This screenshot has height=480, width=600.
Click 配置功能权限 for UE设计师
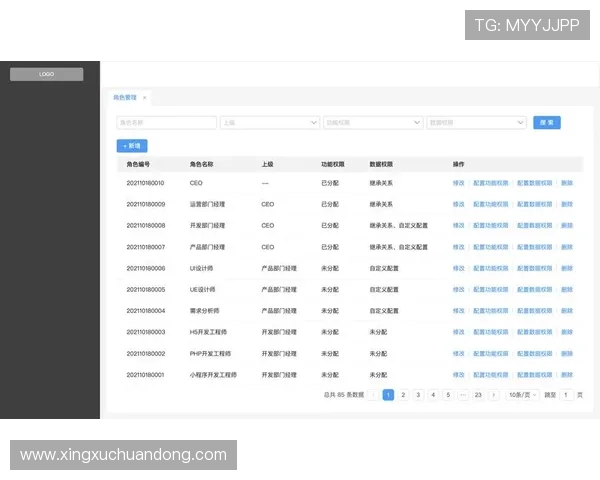[x=491, y=289]
